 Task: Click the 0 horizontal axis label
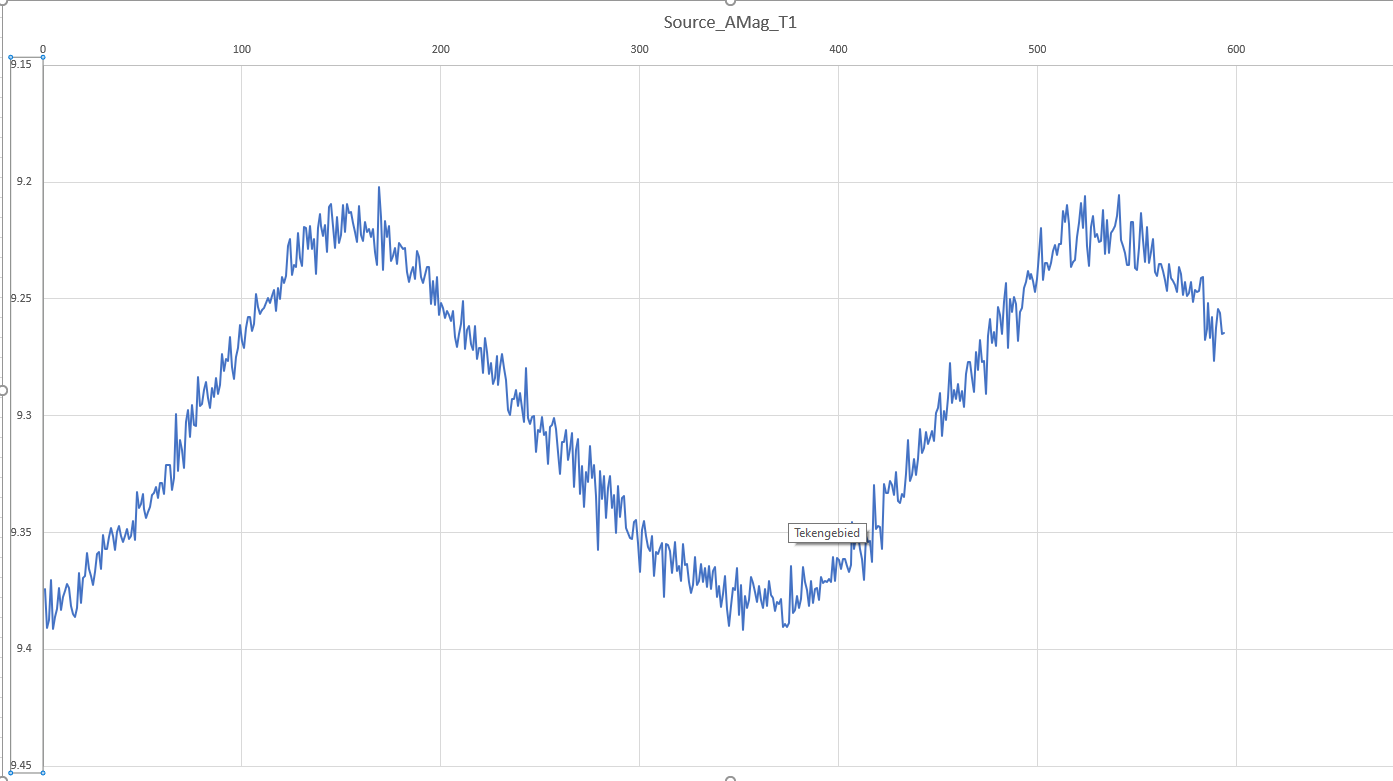pyautogui.click(x=43, y=49)
